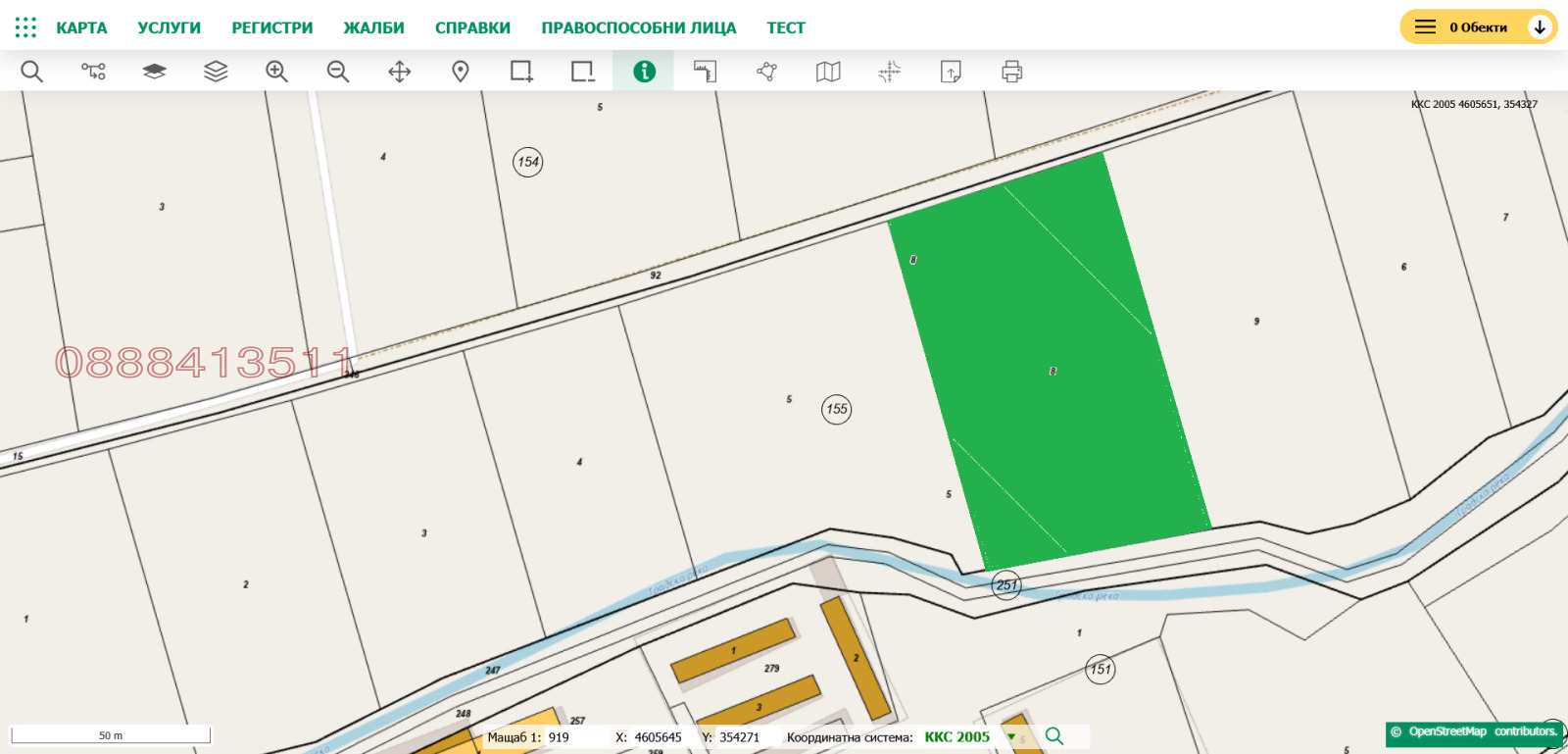Open the ТЕСТ menu

point(786,27)
